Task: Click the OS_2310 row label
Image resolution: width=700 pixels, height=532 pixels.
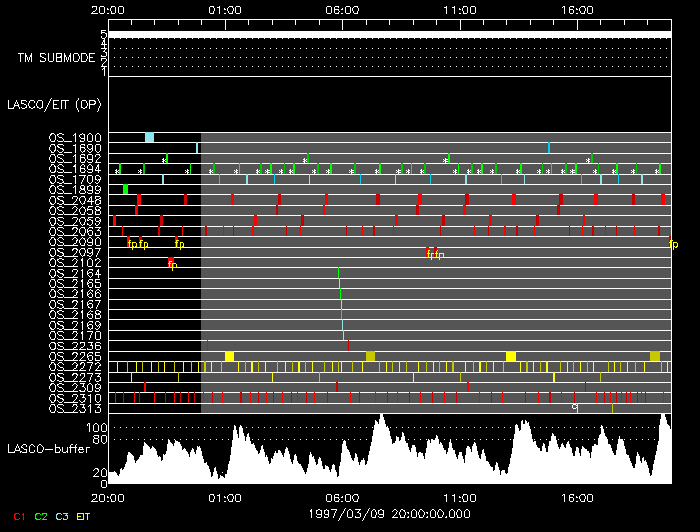Action: point(74,398)
